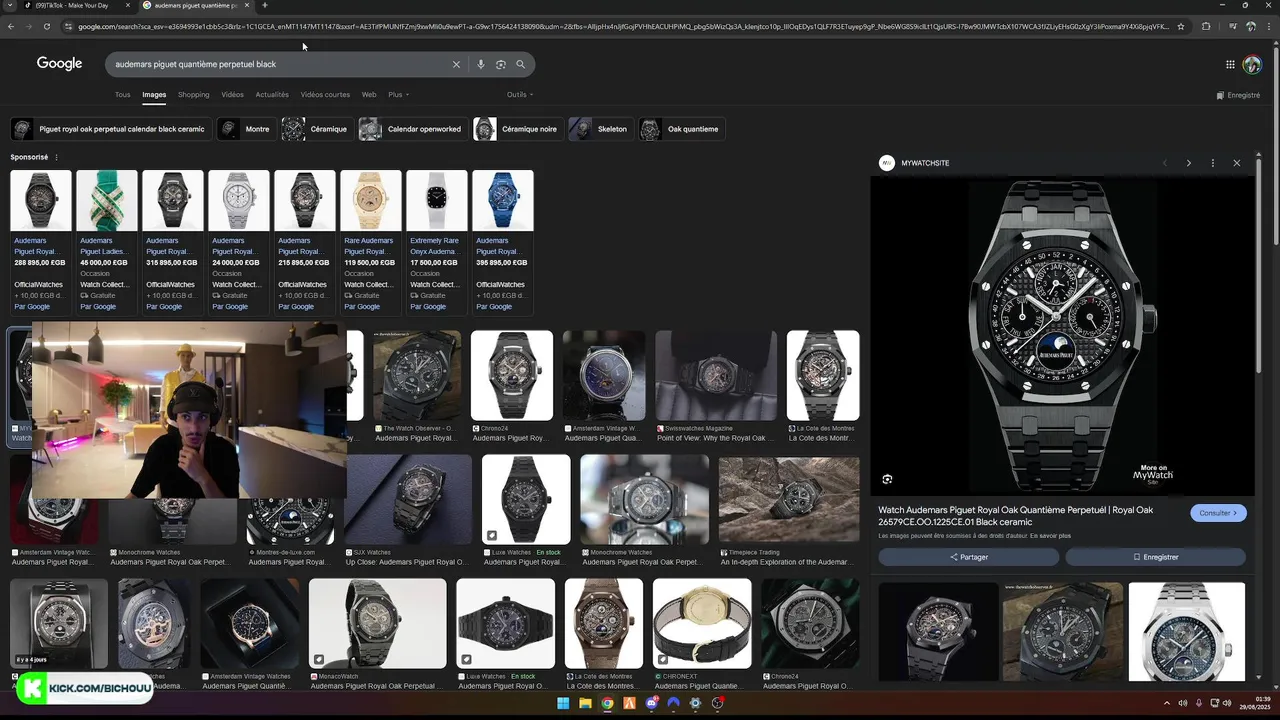1280x720 pixels.
Task: Select the Montre filter chip
Action: [x=246, y=129]
